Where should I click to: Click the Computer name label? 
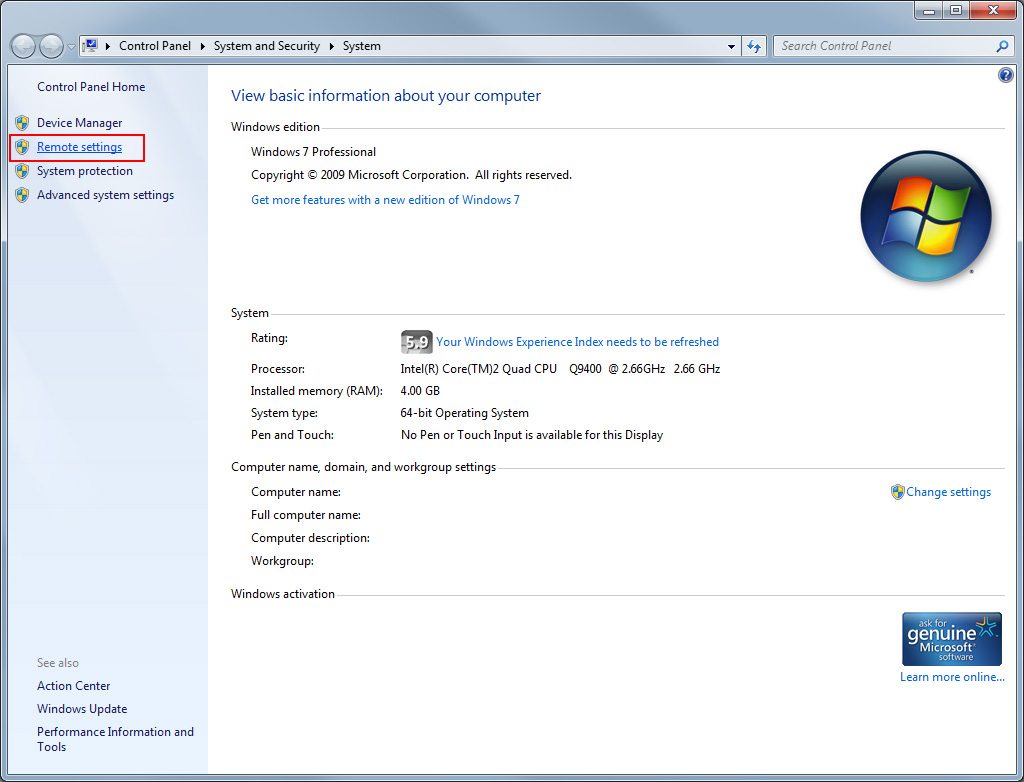click(x=296, y=492)
